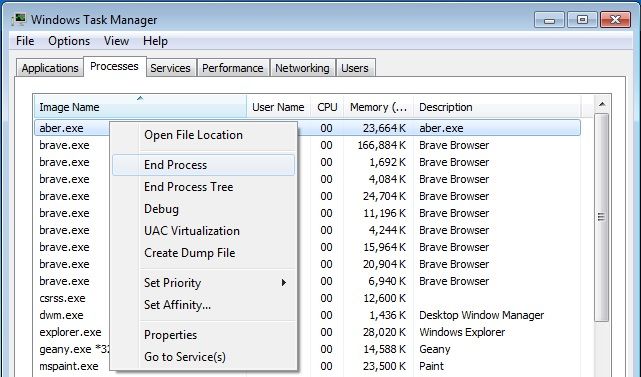Sort by Description column header
The height and width of the screenshot is (377, 641).
(497, 107)
